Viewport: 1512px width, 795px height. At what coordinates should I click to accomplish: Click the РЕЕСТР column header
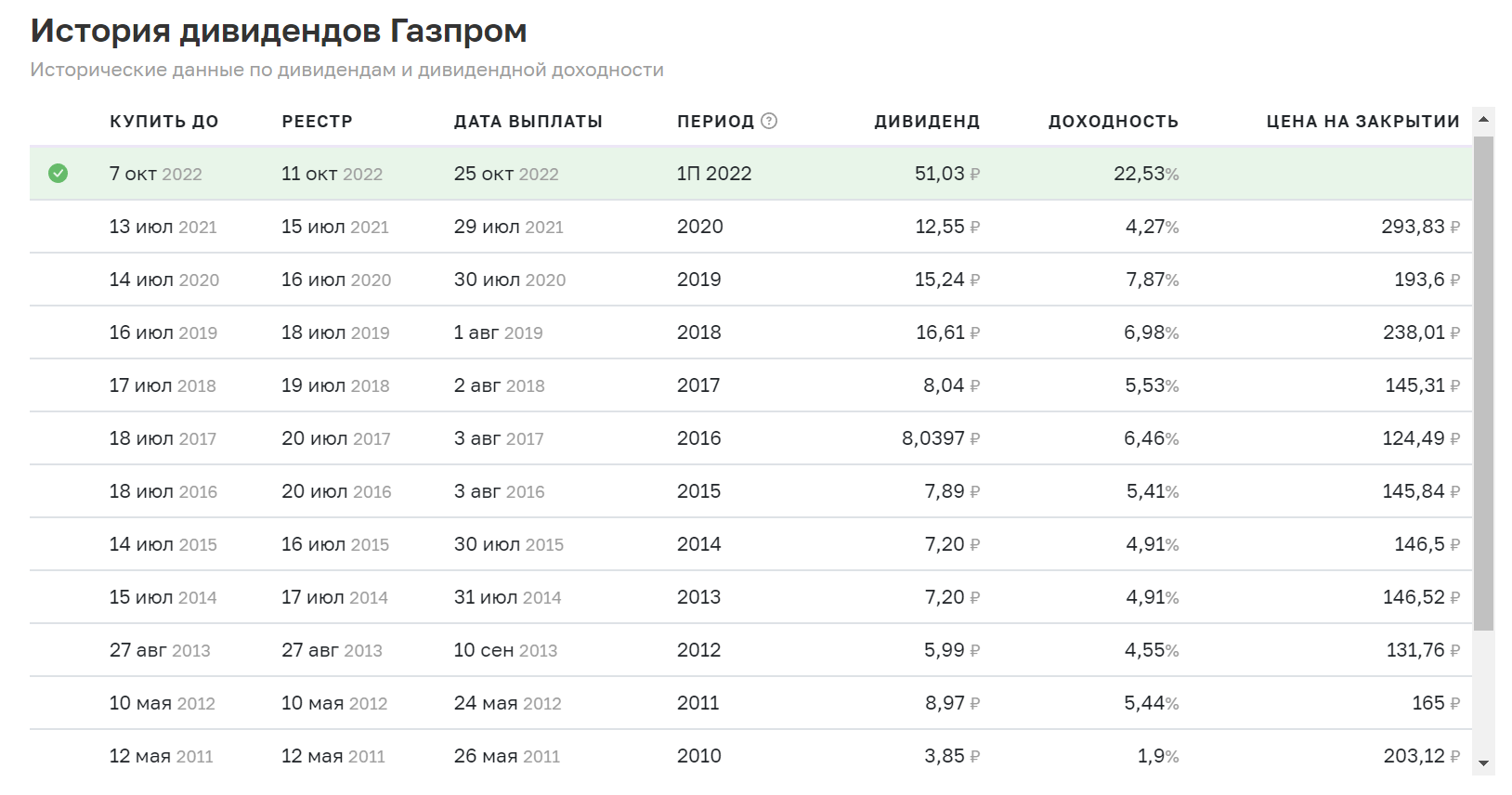pyautogui.click(x=318, y=122)
